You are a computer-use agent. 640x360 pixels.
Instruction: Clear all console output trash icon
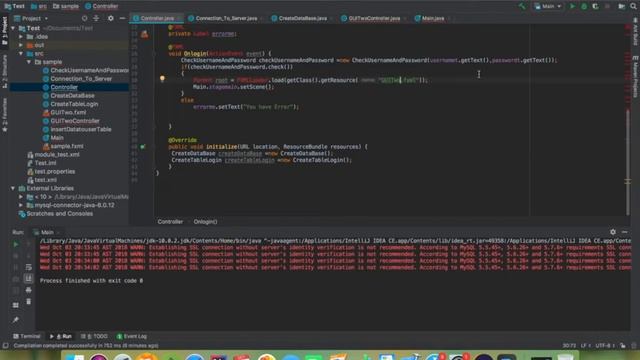pyautogui.click(x=29, y=302)
